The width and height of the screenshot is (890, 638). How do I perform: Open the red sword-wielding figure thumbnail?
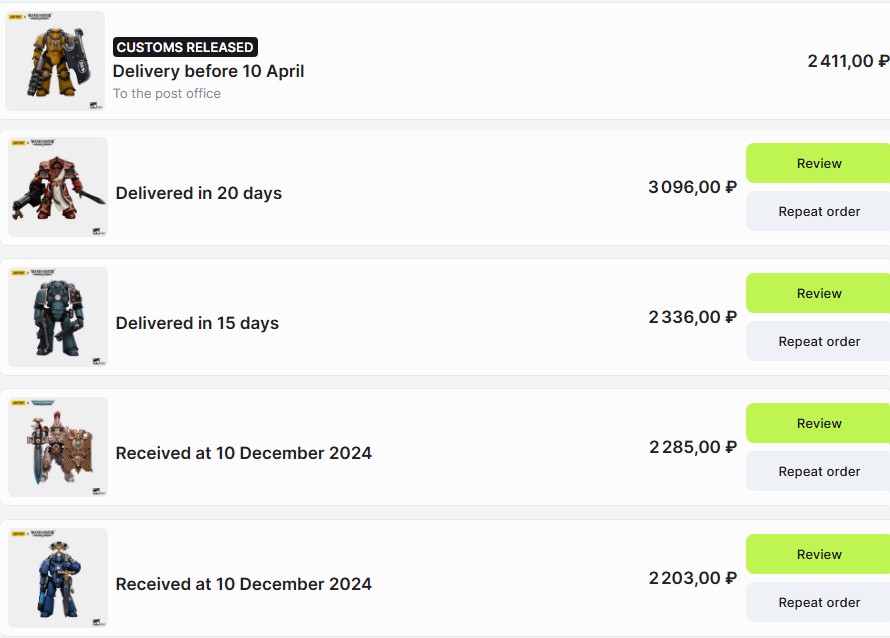(x=58, y=187)
